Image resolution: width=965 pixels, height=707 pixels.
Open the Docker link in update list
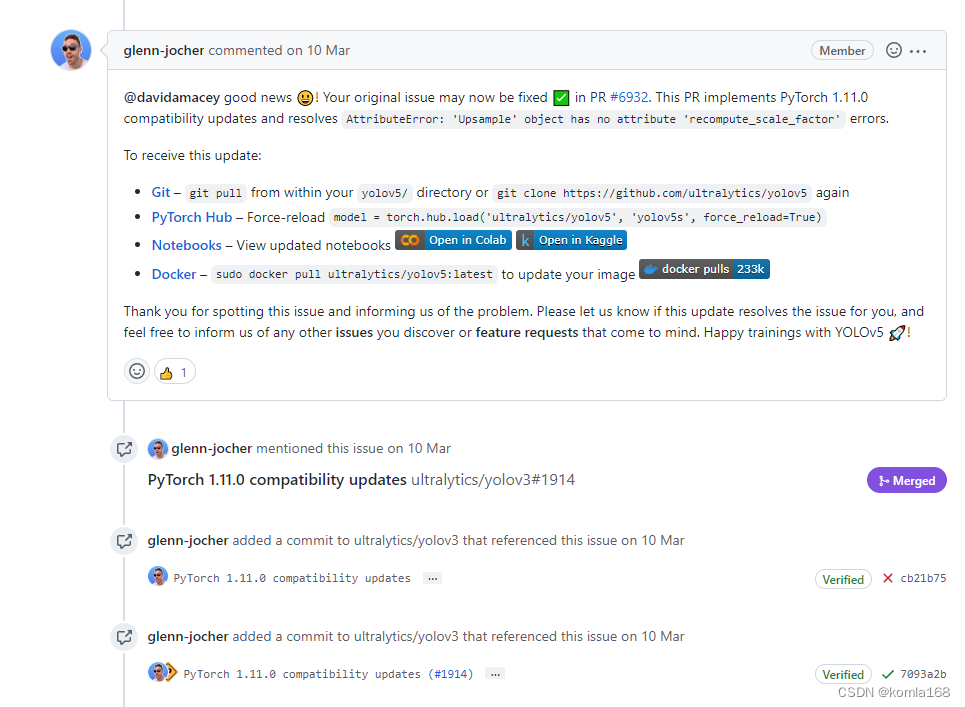[x=174, y=274]
